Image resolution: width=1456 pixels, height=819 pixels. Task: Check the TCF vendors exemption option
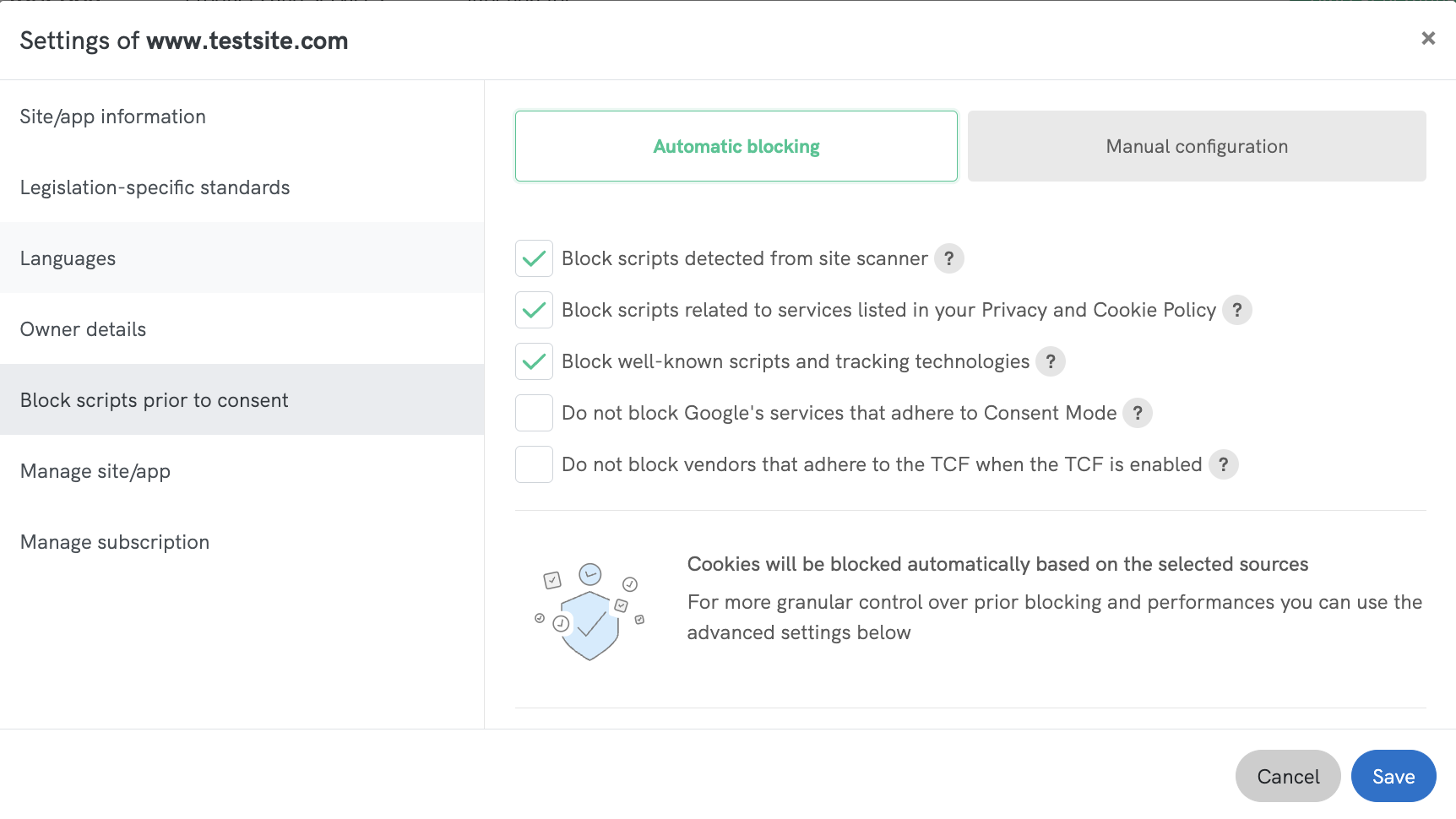tap(533, 464)
